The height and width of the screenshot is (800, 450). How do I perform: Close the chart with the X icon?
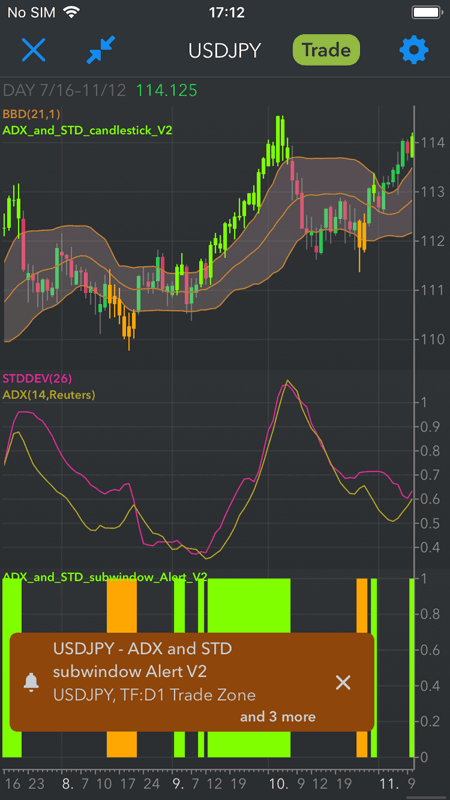[34, 50]
